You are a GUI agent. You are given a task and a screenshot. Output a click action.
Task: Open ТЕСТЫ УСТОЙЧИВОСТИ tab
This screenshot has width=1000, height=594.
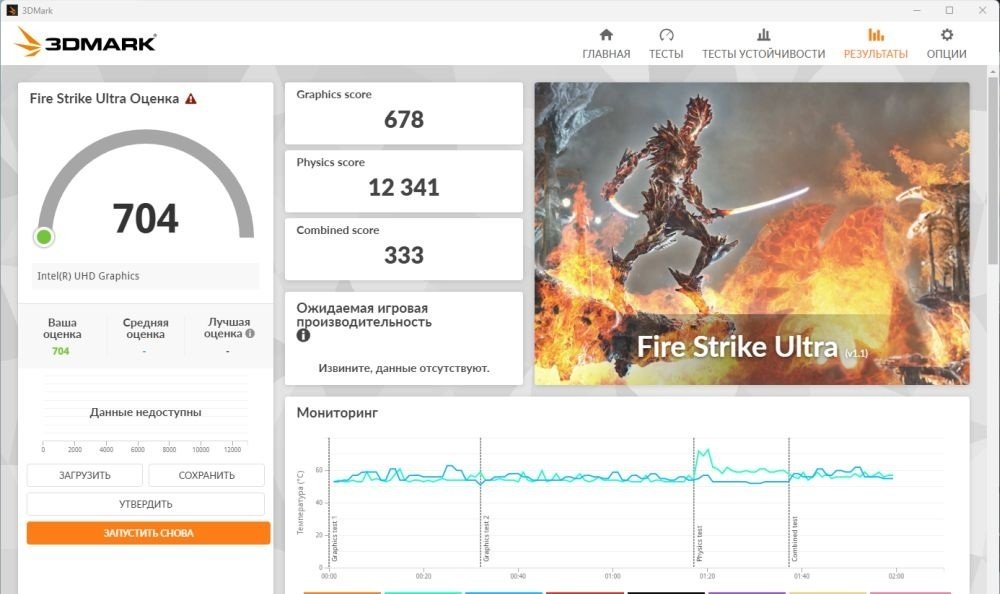click(x=763, y=44)
